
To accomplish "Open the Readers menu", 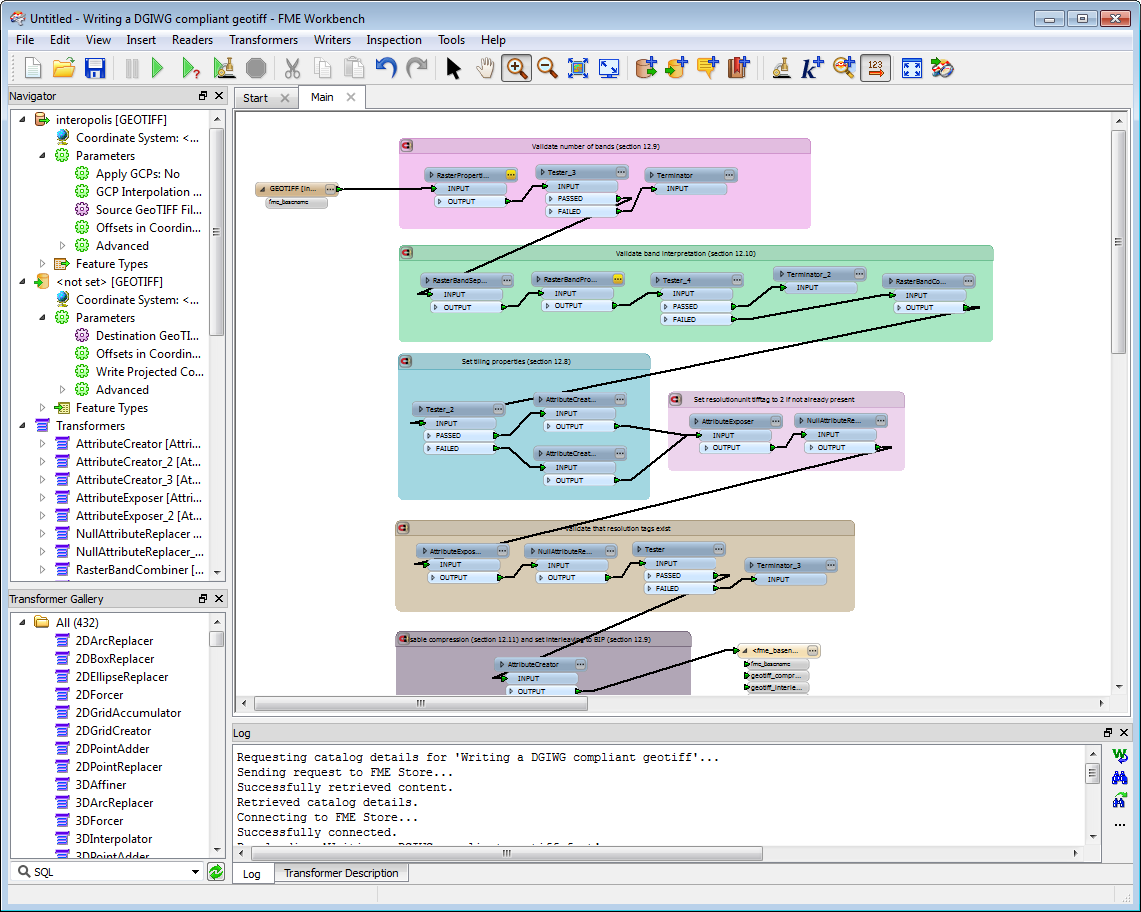I will [x=192, y=40].
